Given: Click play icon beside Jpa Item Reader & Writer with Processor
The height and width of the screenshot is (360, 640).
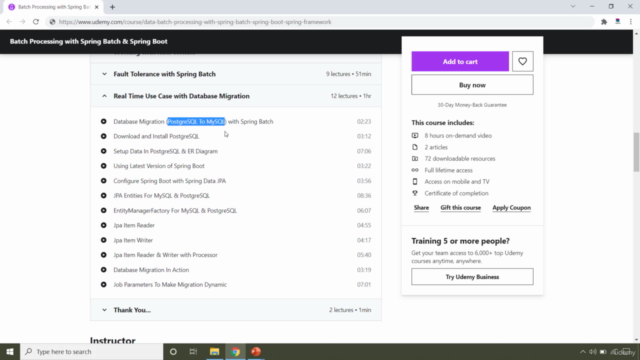Looking at the screenshot, I should click(104, 255).
